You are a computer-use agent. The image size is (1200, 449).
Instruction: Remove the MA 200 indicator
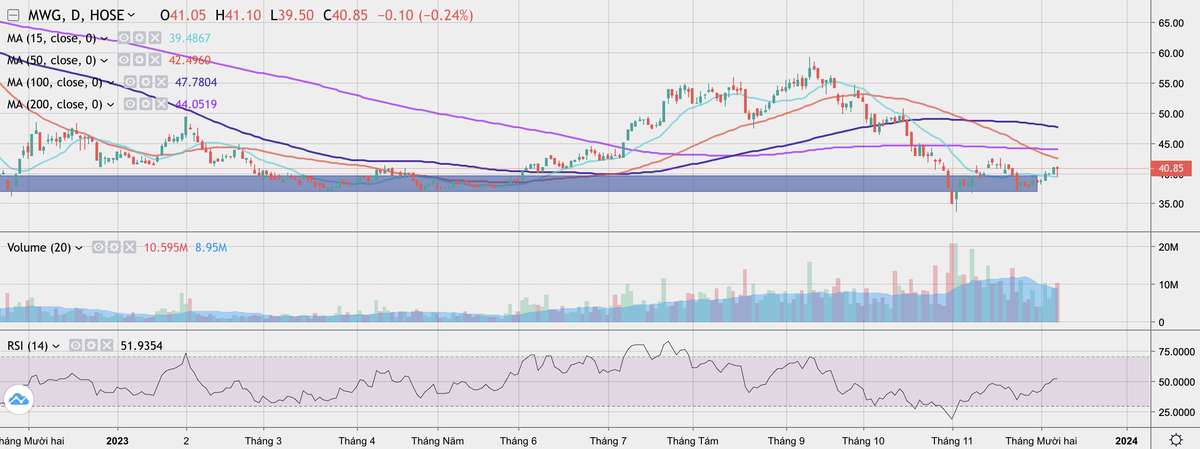click(162, 104)
